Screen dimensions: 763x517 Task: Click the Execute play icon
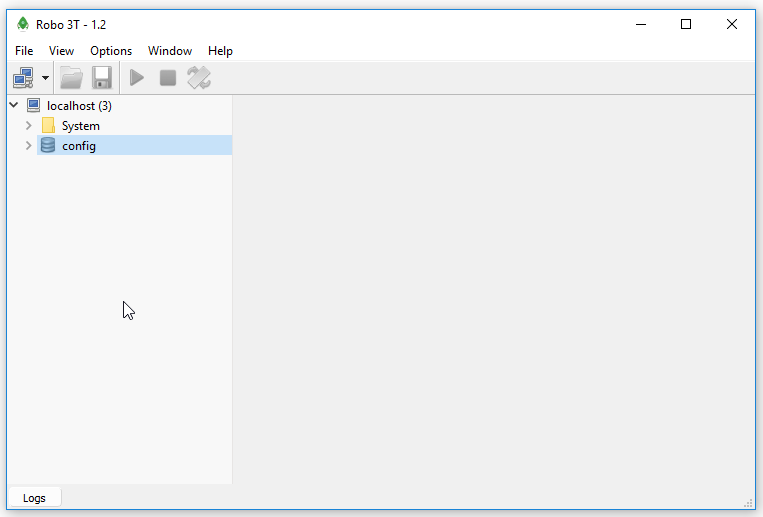tap(137, 78)
